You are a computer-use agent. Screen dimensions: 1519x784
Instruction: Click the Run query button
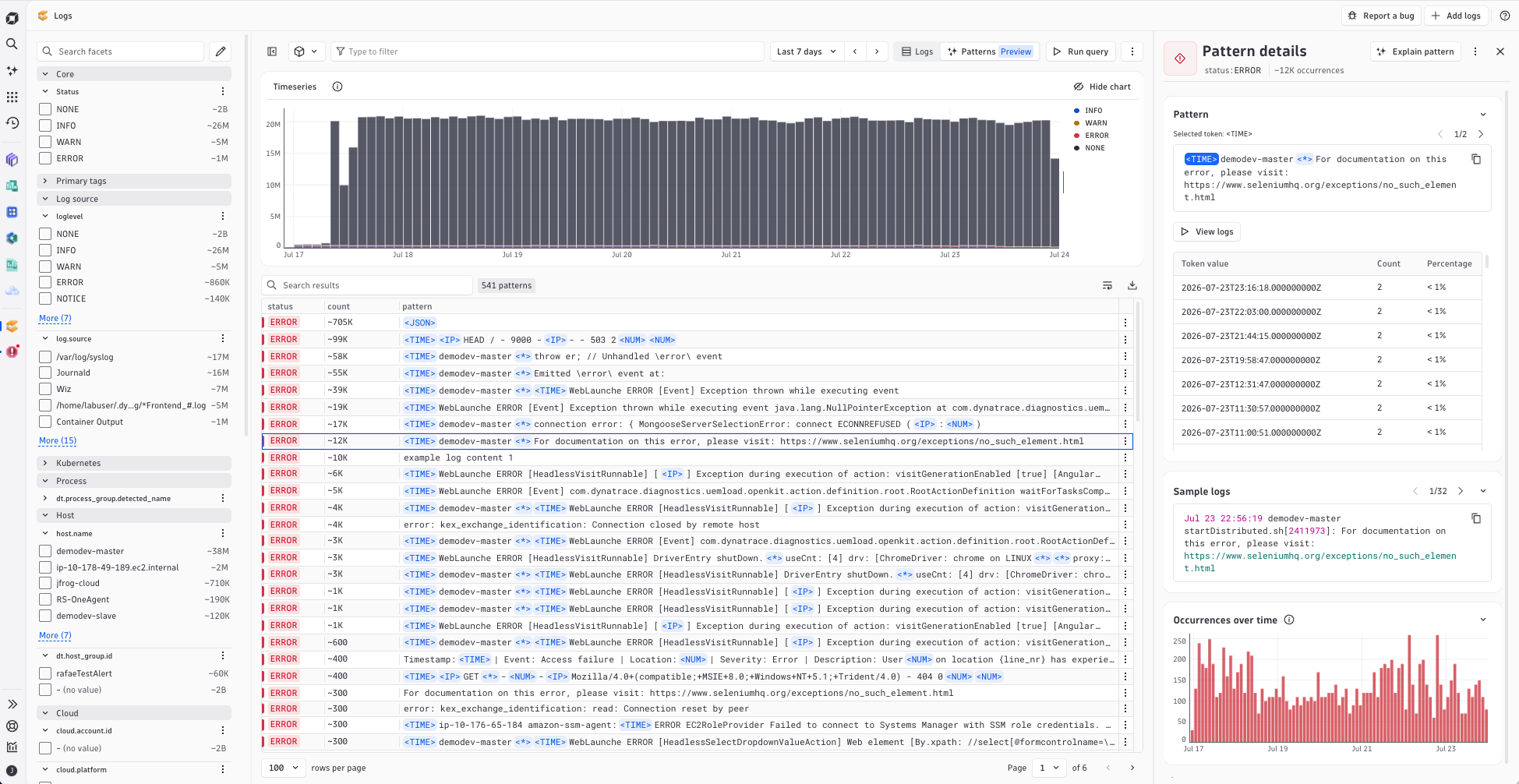click(x=1080, y=51)
